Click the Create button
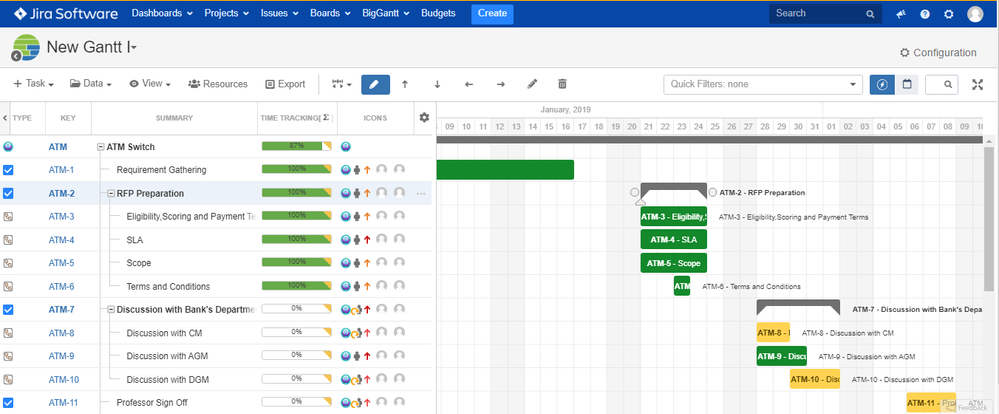This screenshot has width=999, height=414. point(492,13)
